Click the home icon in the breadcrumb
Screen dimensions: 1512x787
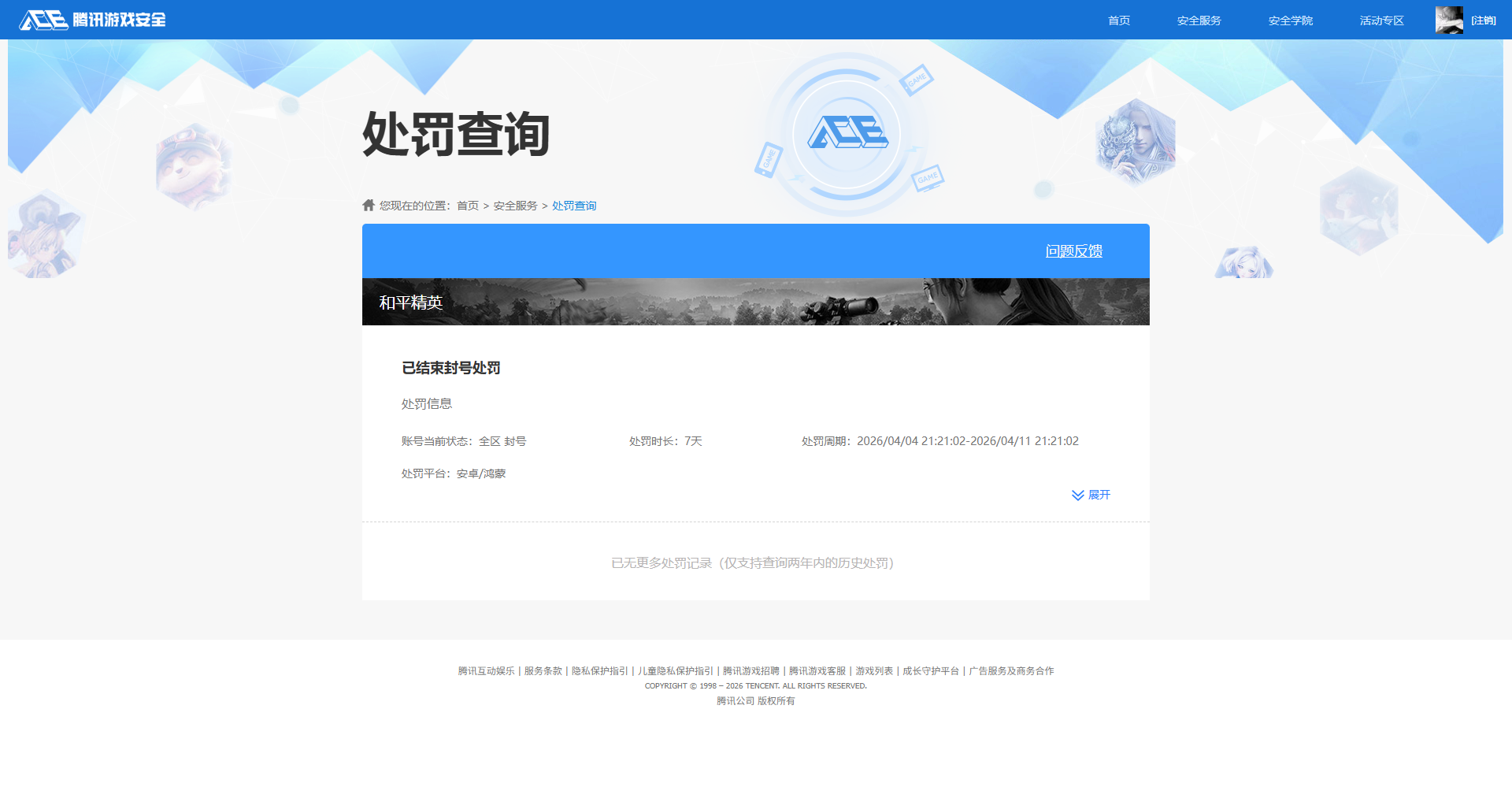click(369, 205)
